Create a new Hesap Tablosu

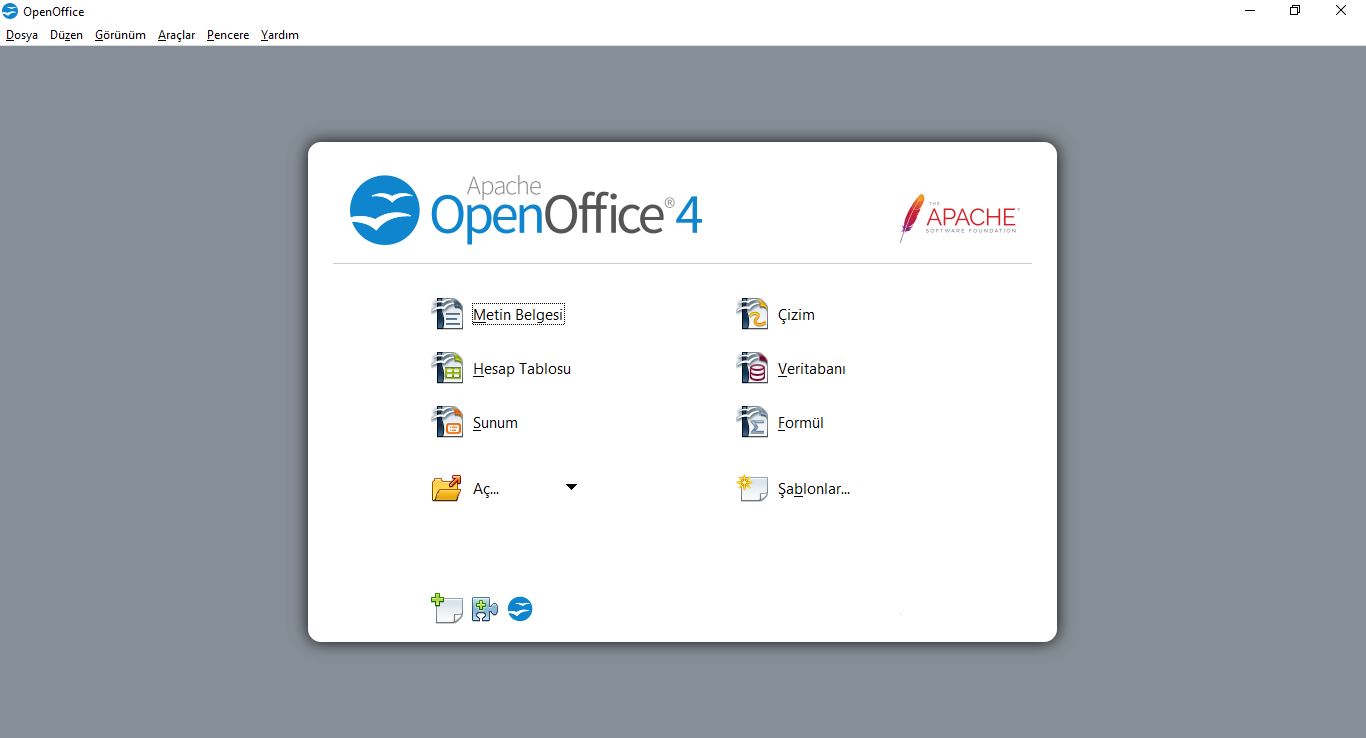coord(522,369)
